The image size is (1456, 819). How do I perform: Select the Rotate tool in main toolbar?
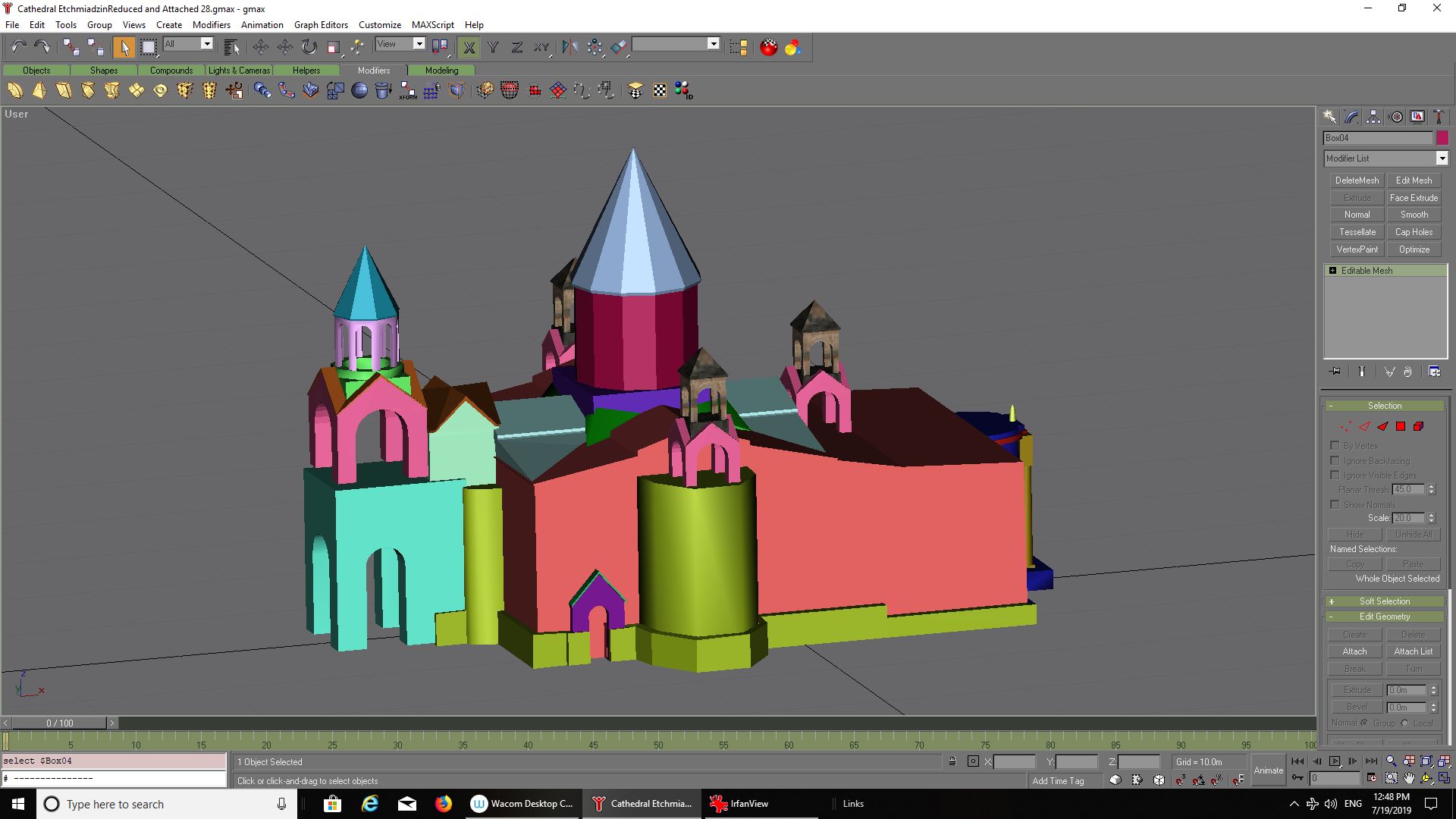(x=309, y=47)
